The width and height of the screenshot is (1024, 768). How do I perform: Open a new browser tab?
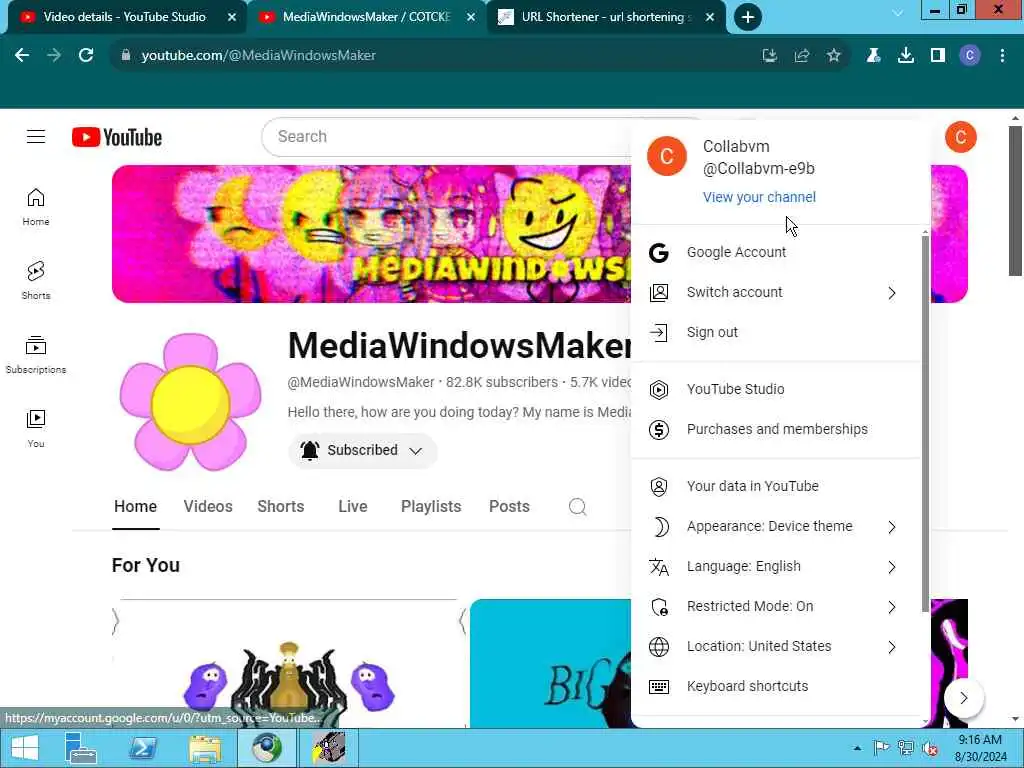(x=748, y=17)
